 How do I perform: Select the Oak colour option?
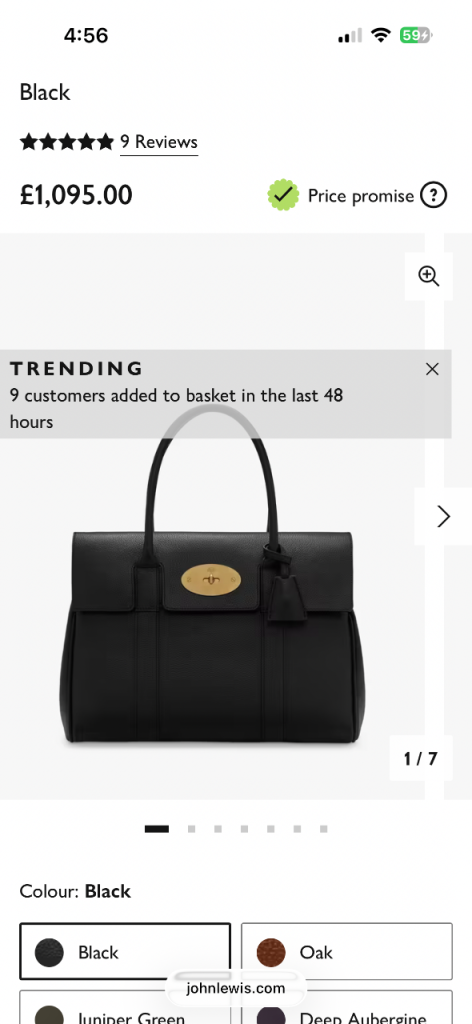[x=347, y=952]
